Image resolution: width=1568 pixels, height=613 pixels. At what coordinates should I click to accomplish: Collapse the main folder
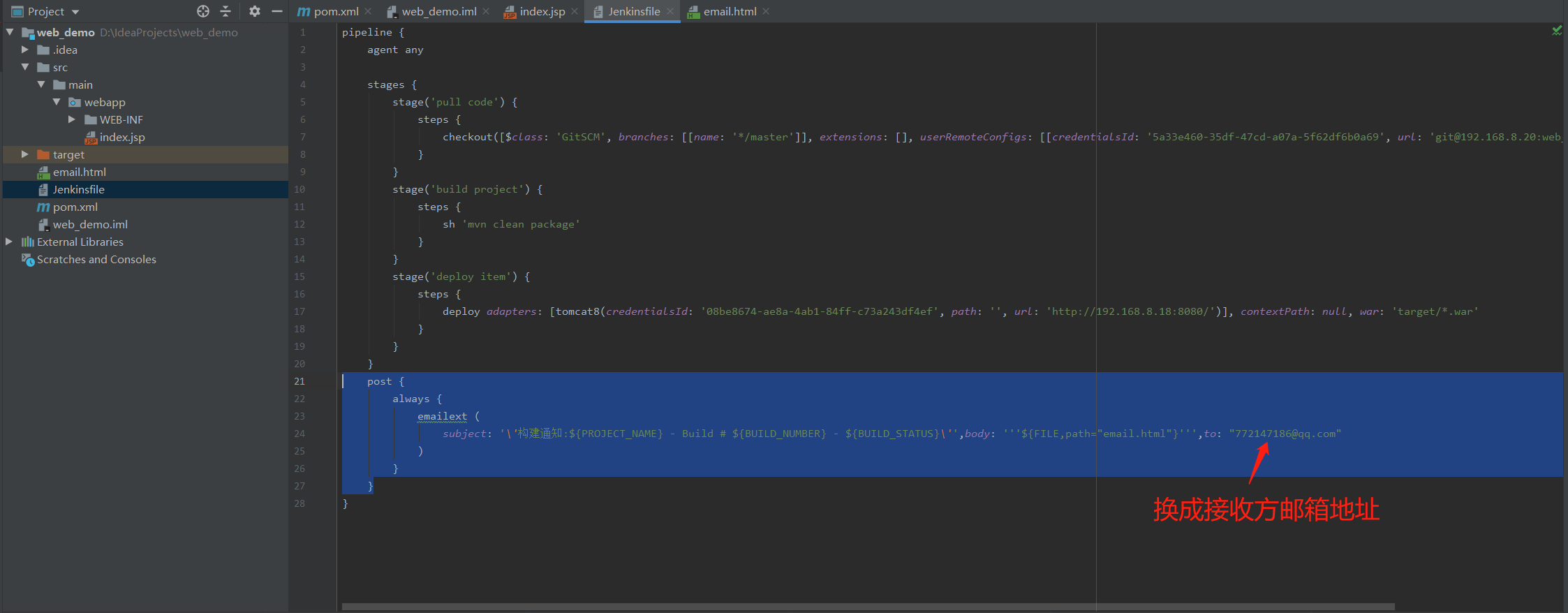click(x=41, y=84)
